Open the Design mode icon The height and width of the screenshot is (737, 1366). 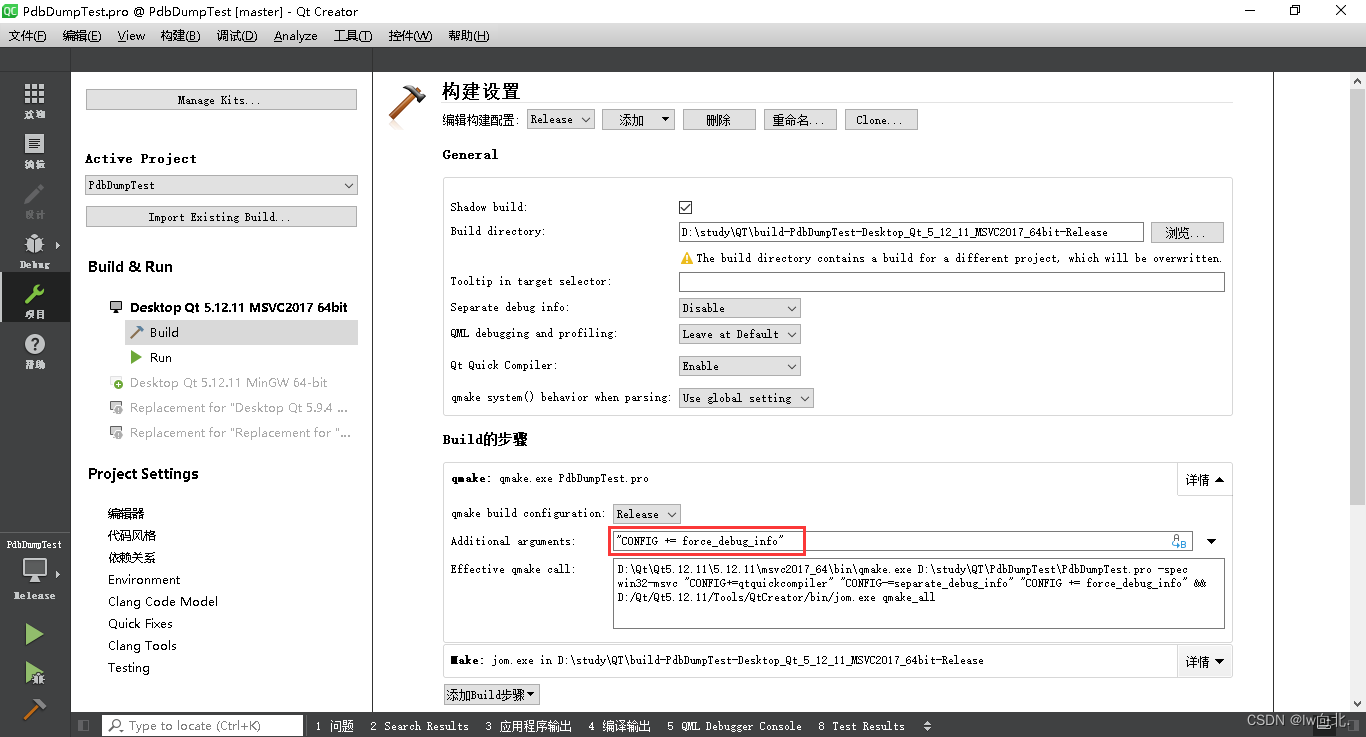(x=35, y=200)
